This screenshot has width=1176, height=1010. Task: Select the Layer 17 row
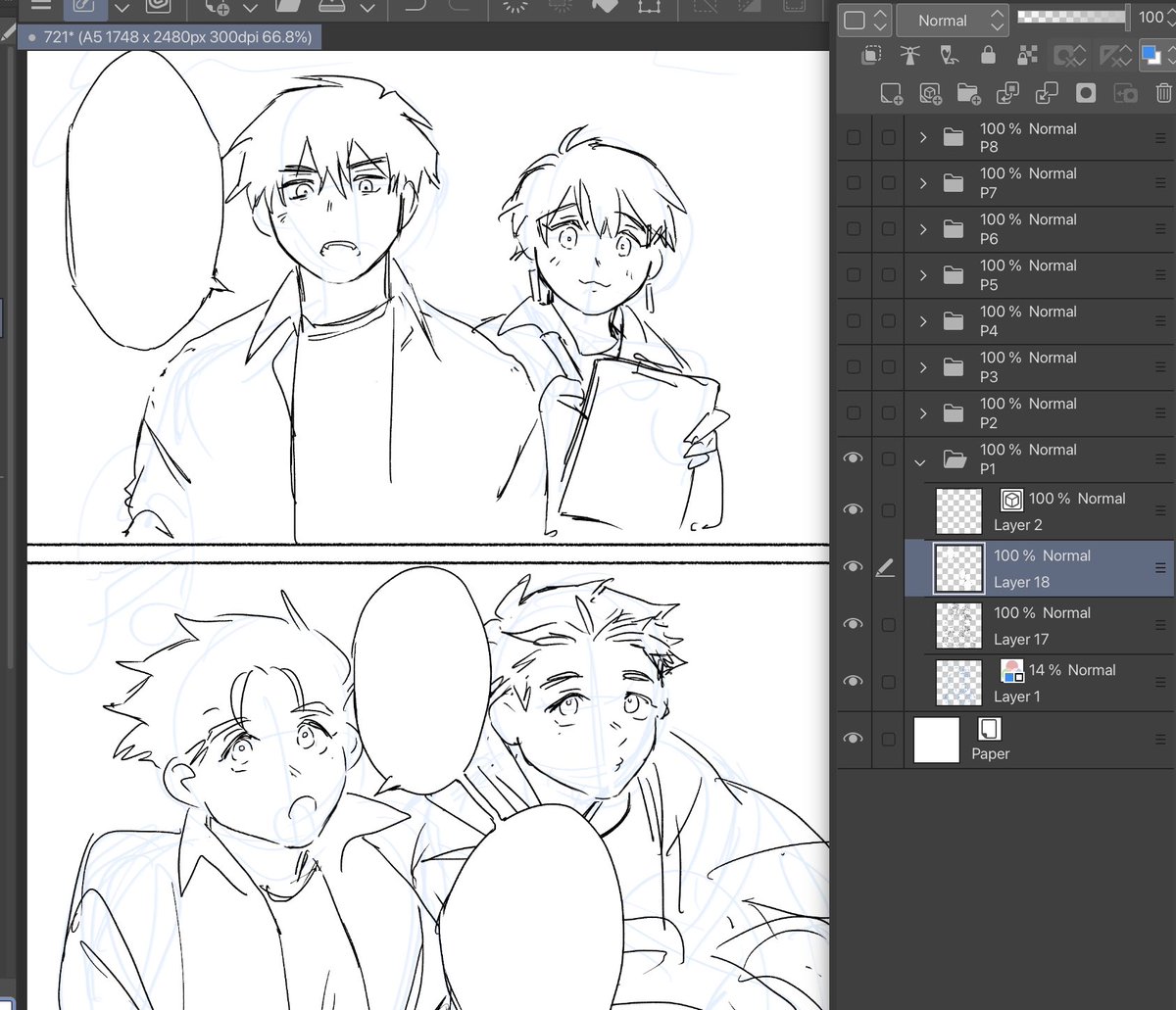(1039, 625)
